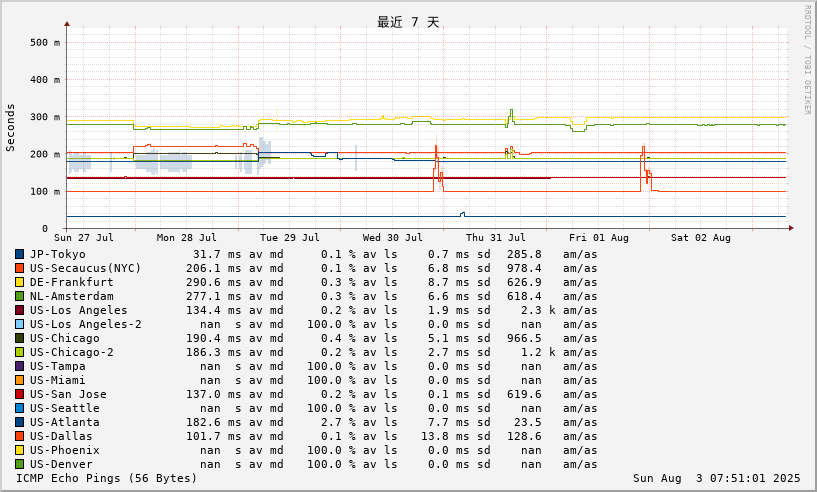Click the 500 m y-axis tick label
Viewport: 817px width, 492px height.
(x=44, y=43)
